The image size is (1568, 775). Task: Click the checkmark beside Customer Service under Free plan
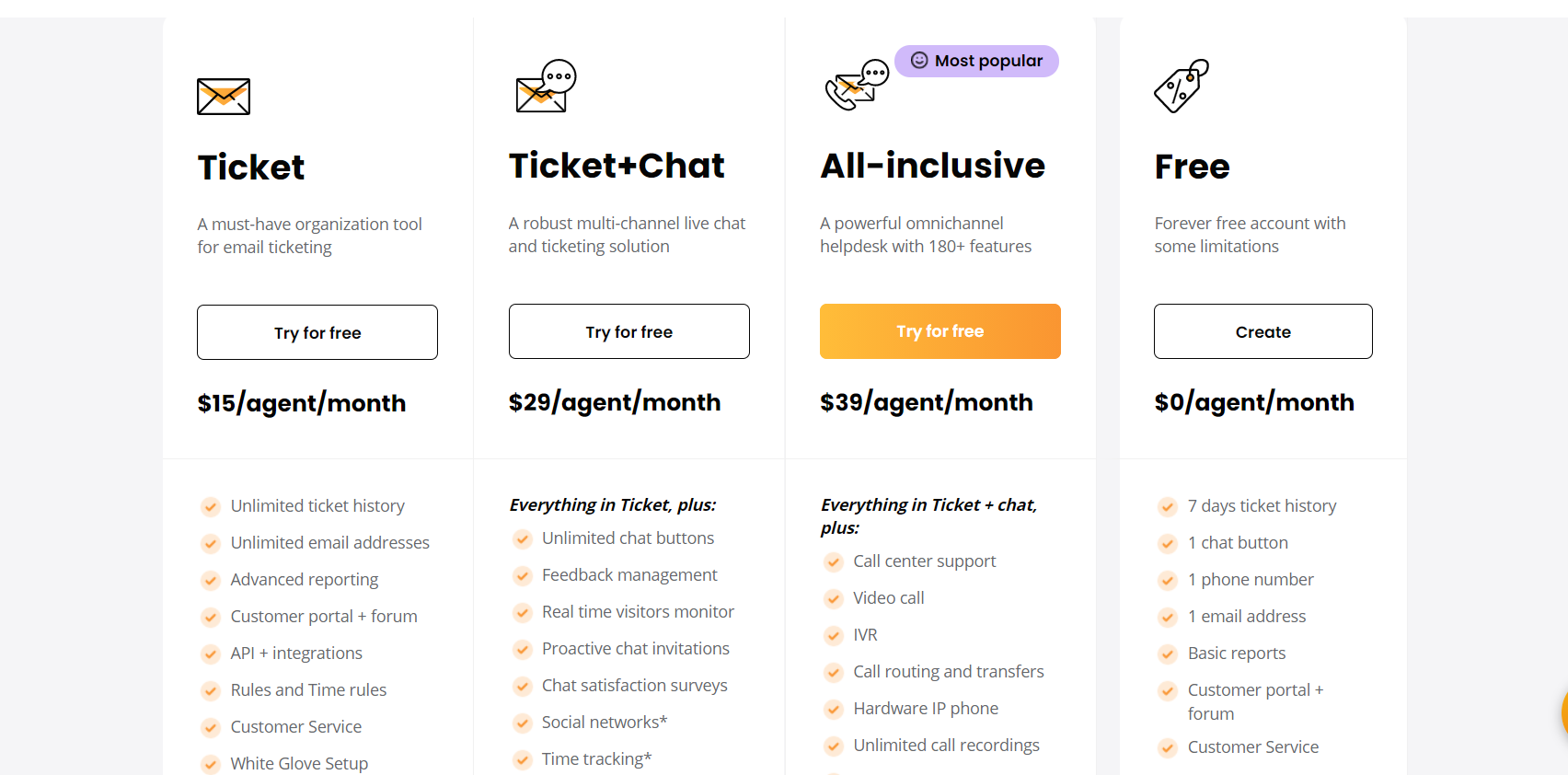coord(1167,747)
